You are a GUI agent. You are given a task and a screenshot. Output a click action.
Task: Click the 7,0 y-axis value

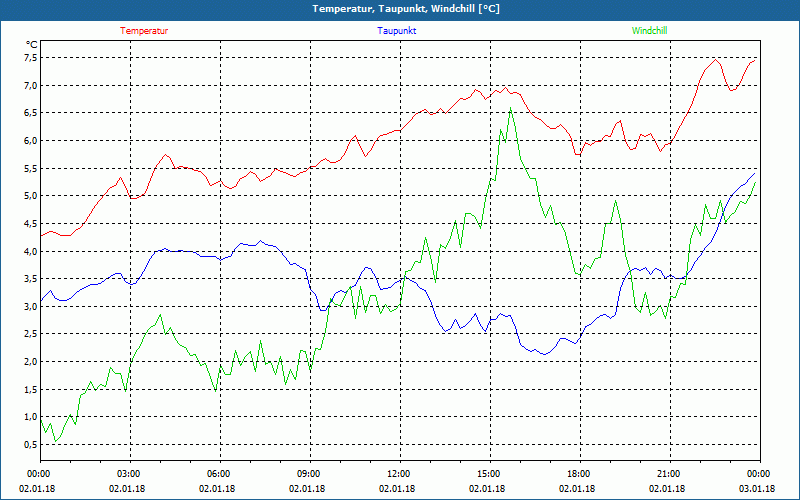tap(31, 85)
